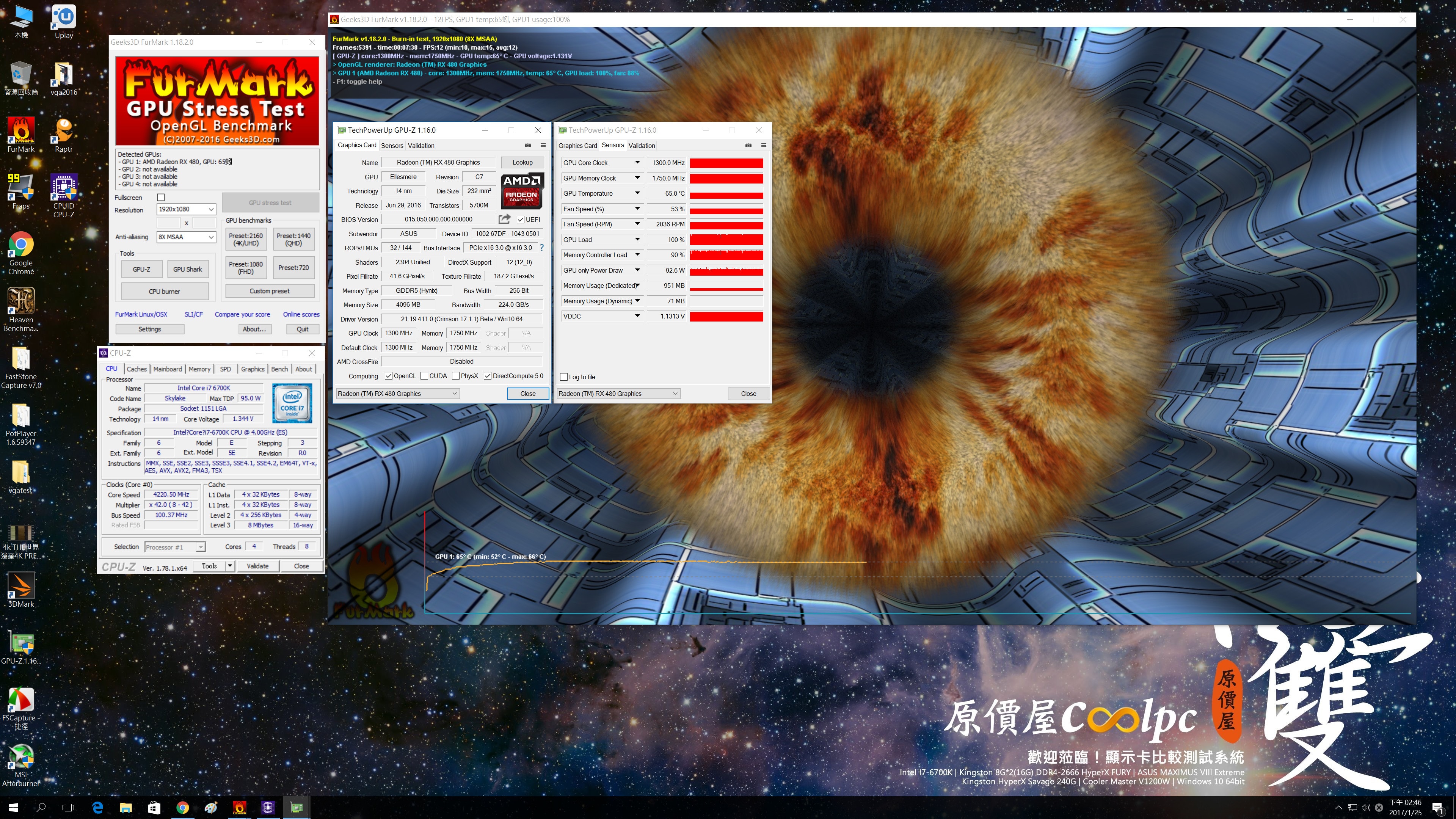The image size is (1456, 819).
Task: Click Memory Usage (Dedicated) sensor graph
Action: tap(726, 286)
